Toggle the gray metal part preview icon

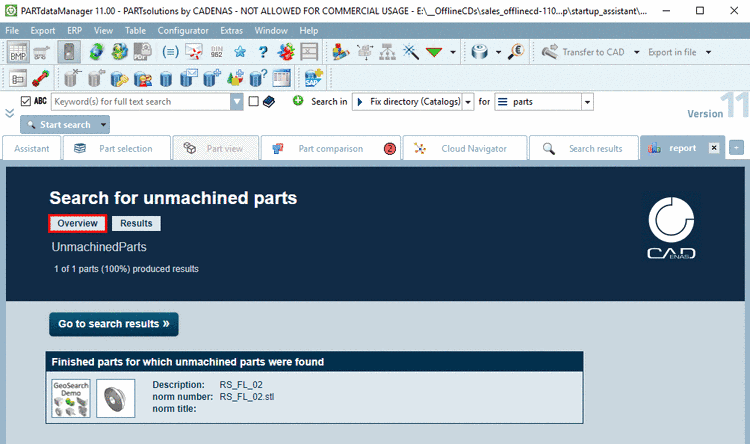click(x=69, y=52)
